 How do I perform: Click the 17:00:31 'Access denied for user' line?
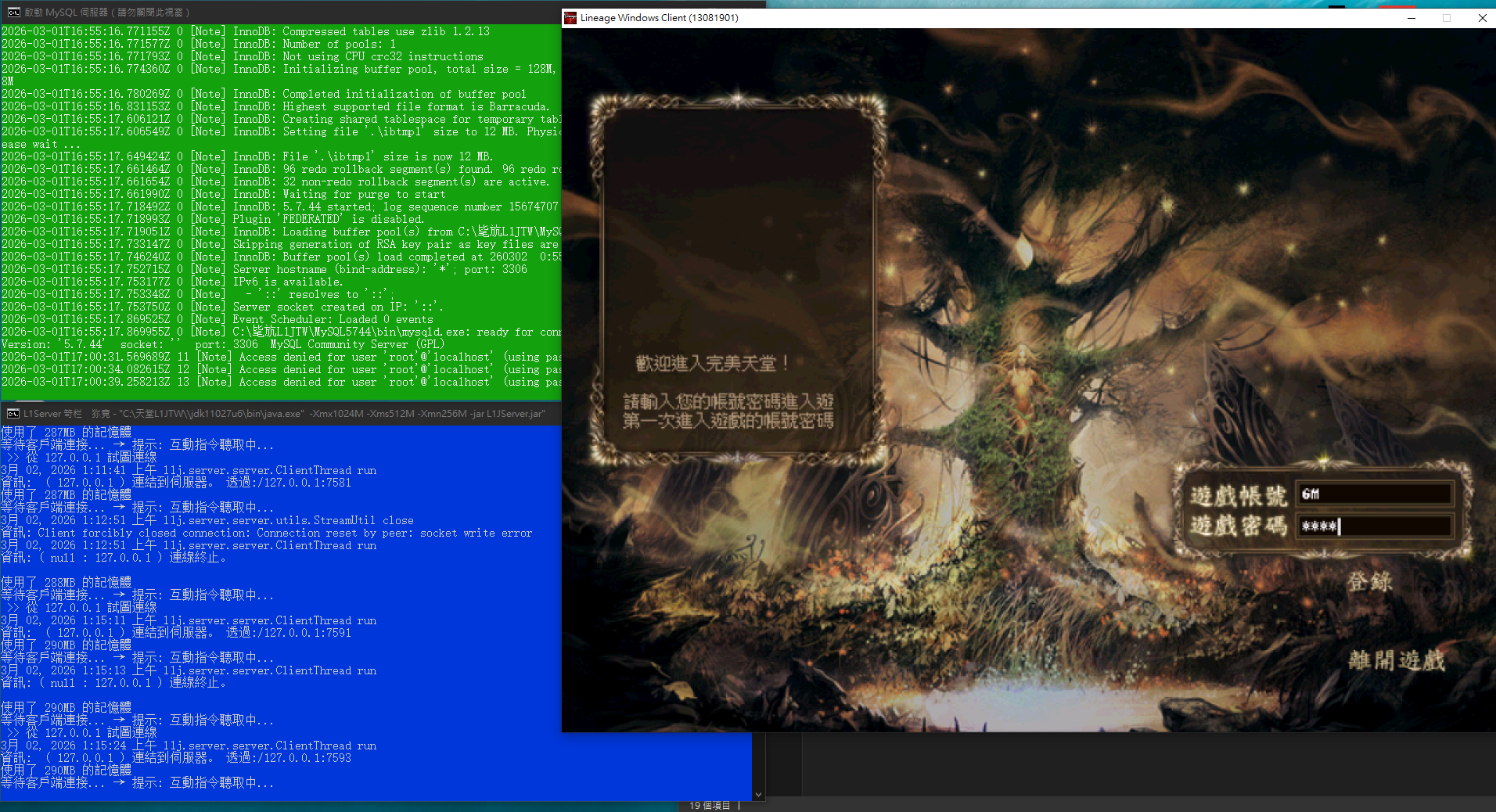pos(281,357)
